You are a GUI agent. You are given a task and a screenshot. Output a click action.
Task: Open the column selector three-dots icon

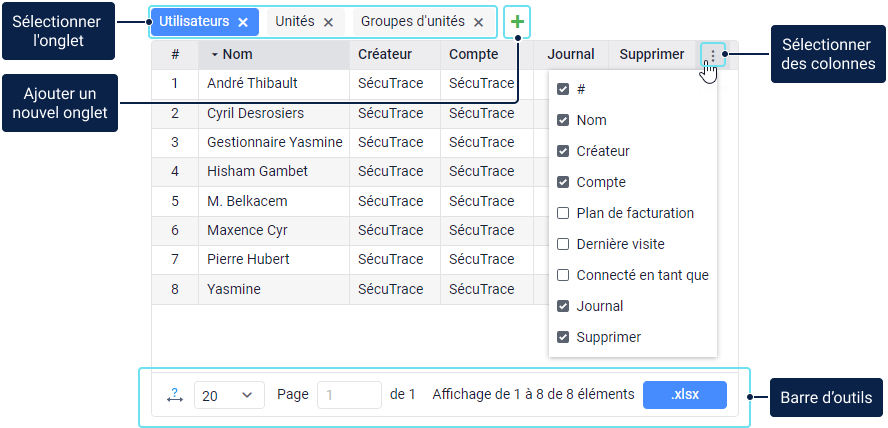tap(712, 54)
